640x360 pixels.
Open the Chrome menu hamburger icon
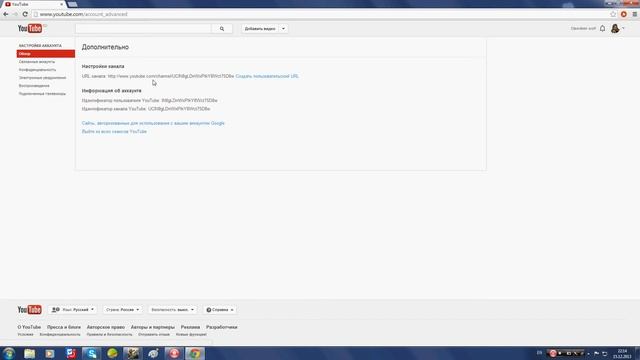(635, 14)
